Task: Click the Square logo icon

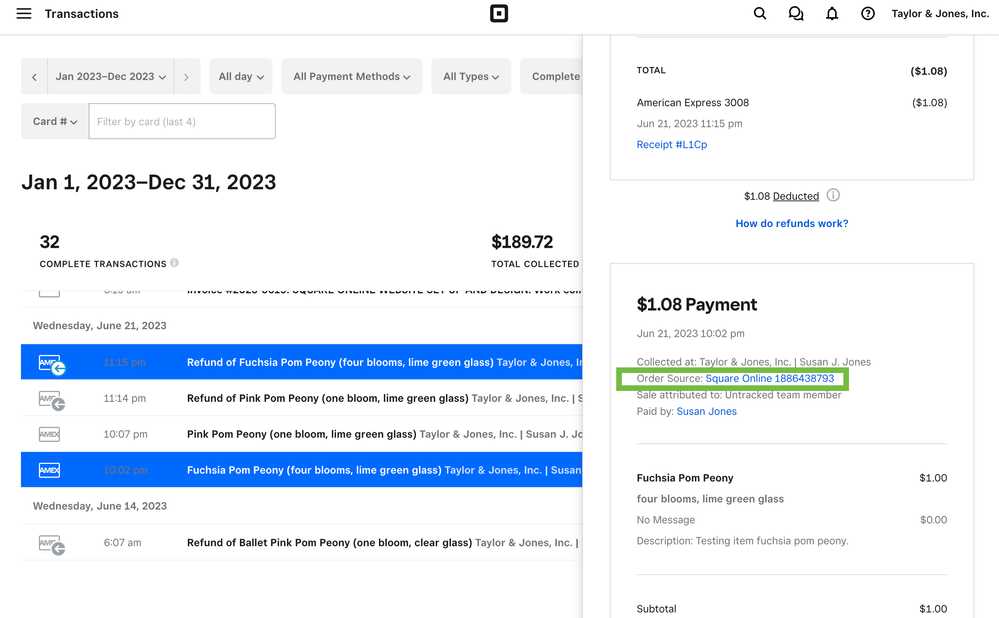Action: [499, 13]
